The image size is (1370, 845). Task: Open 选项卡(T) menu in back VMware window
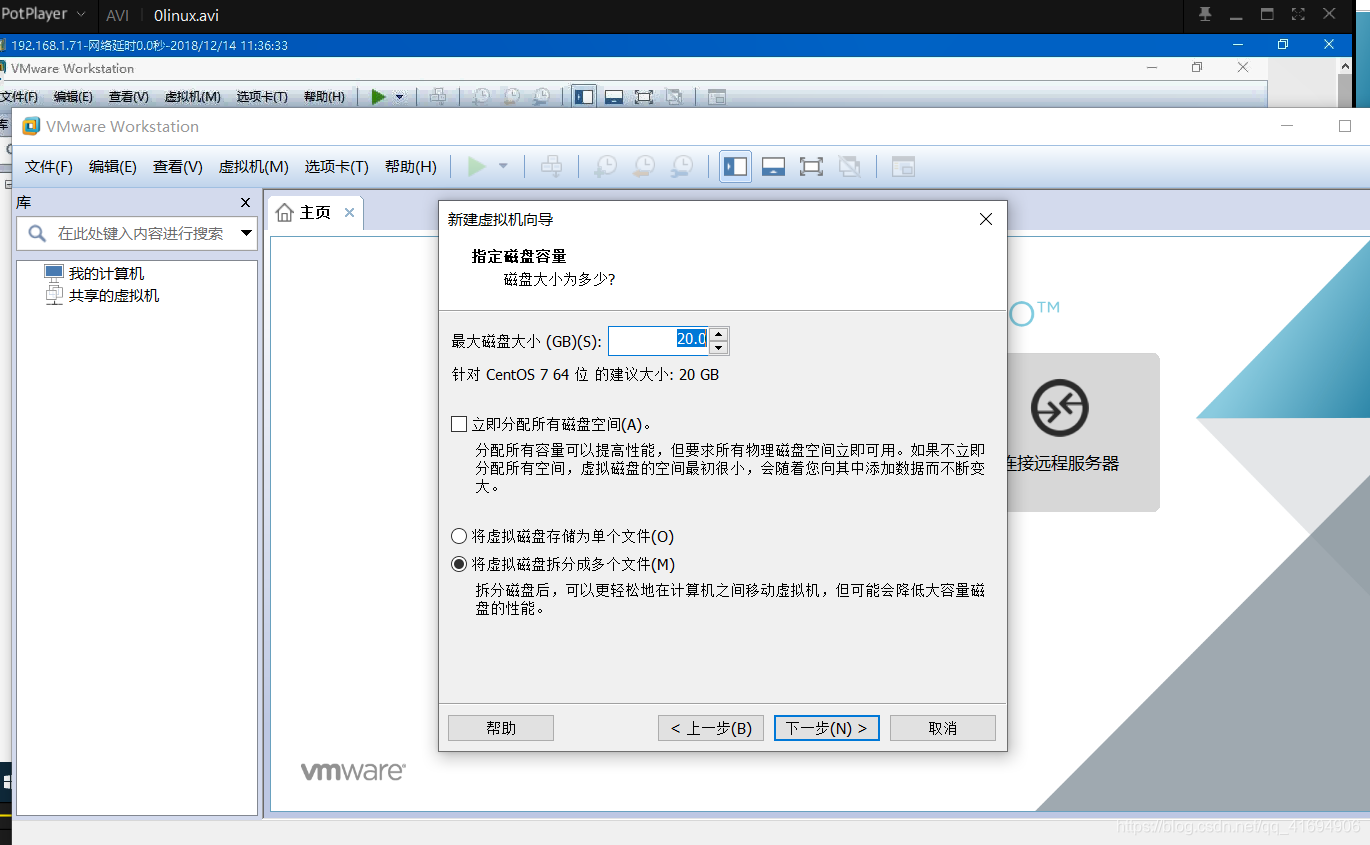pos(262,97)
